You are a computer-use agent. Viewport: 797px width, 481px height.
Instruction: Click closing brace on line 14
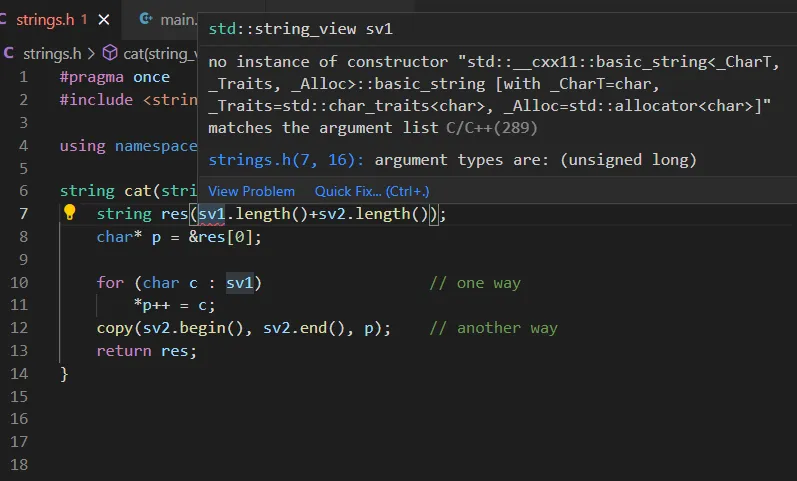[x=64, y=374]
